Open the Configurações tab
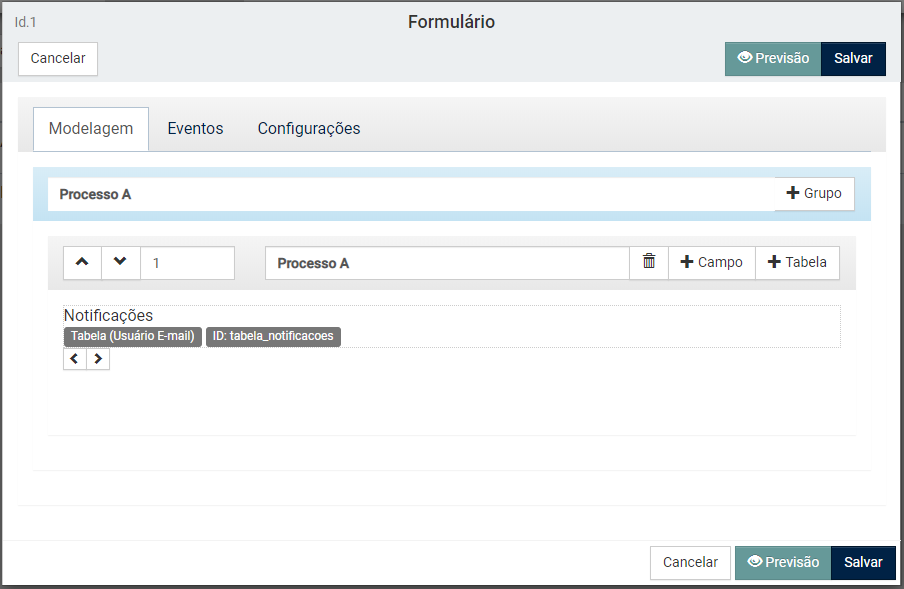 coord(309,129)
